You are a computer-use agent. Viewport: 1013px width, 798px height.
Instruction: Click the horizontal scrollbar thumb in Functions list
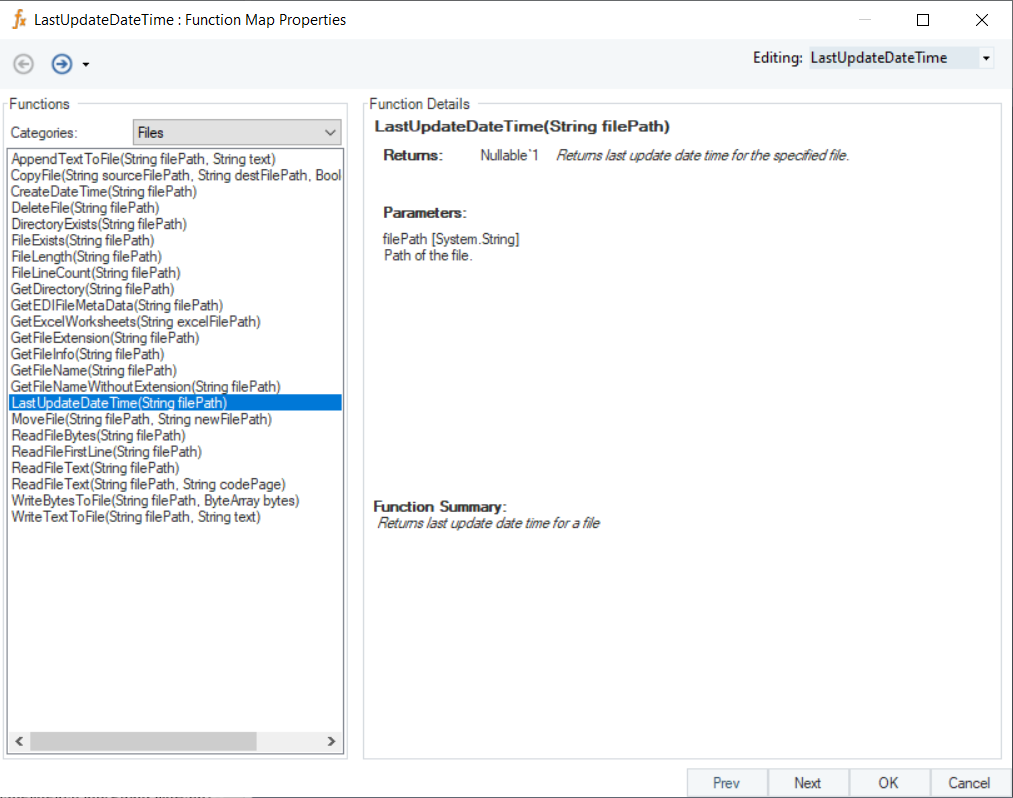(143, 741)
